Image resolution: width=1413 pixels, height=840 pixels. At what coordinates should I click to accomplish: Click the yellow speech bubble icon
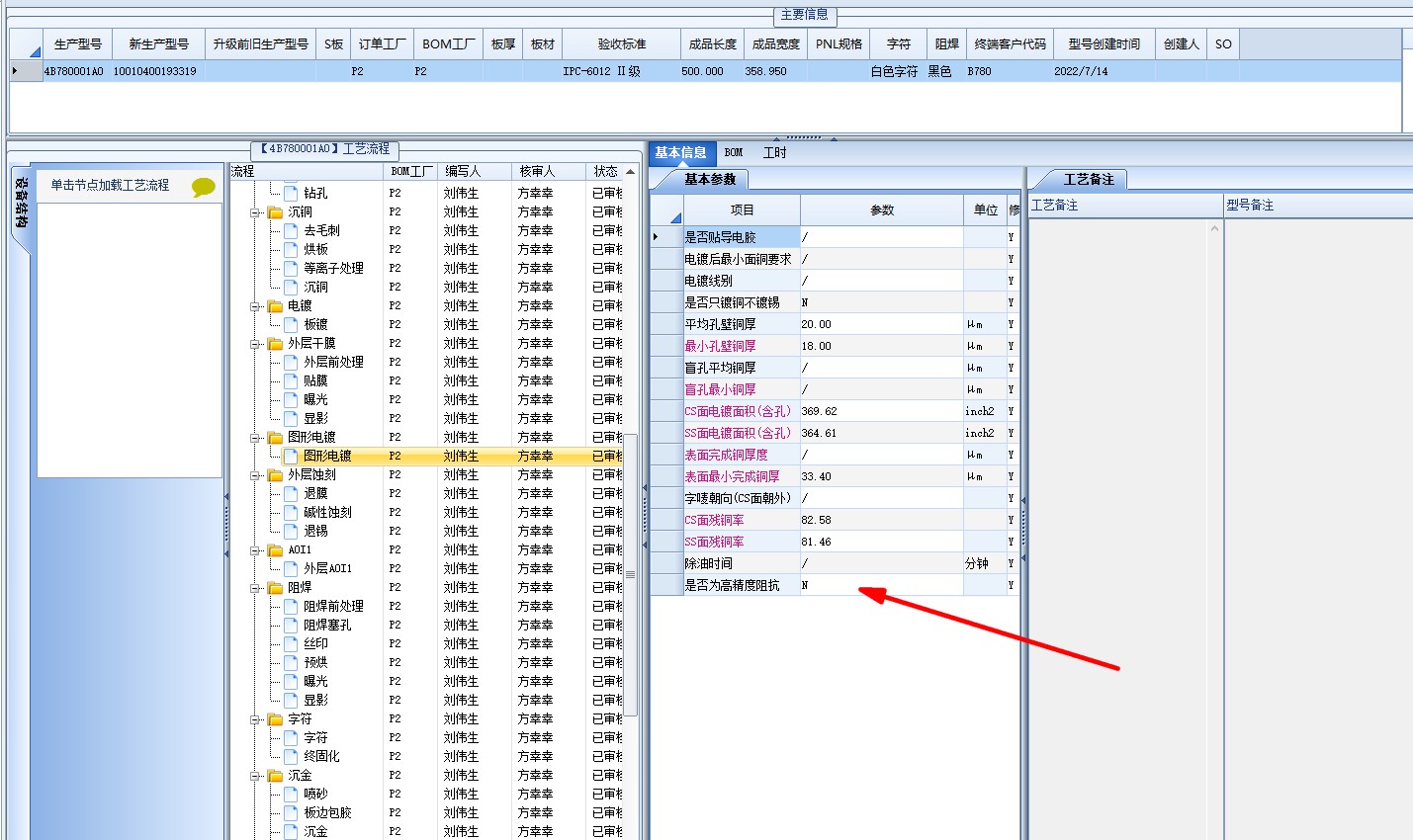click(204, 187)
